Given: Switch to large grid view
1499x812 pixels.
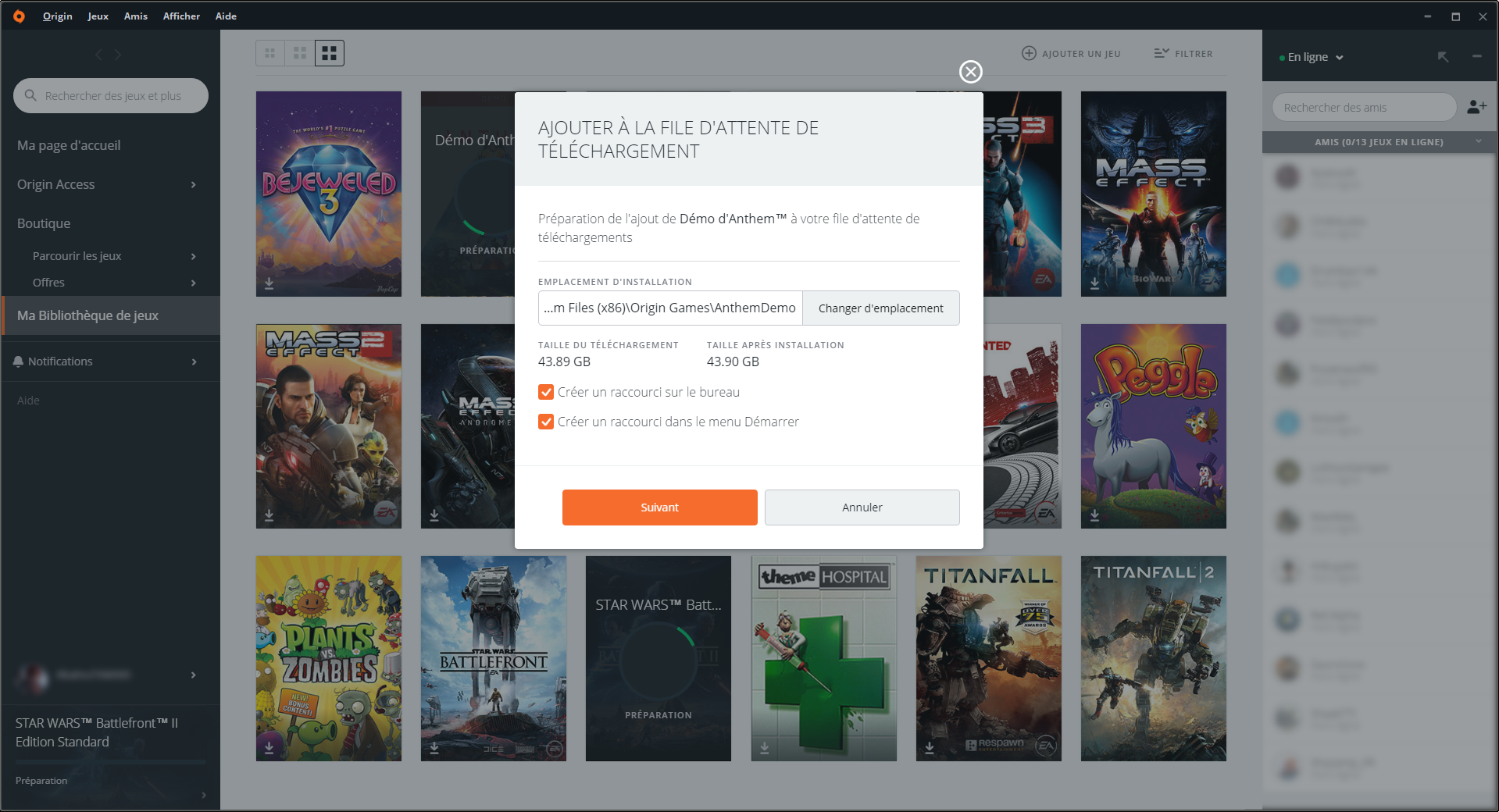Looking at the screenshot, I should coord(330,53).
